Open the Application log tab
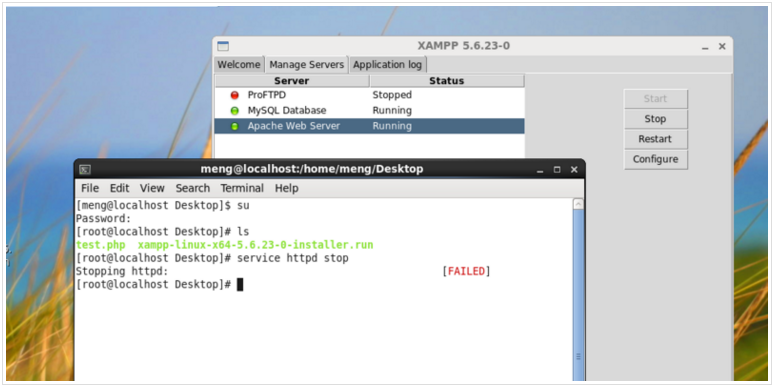 (387, 64)
